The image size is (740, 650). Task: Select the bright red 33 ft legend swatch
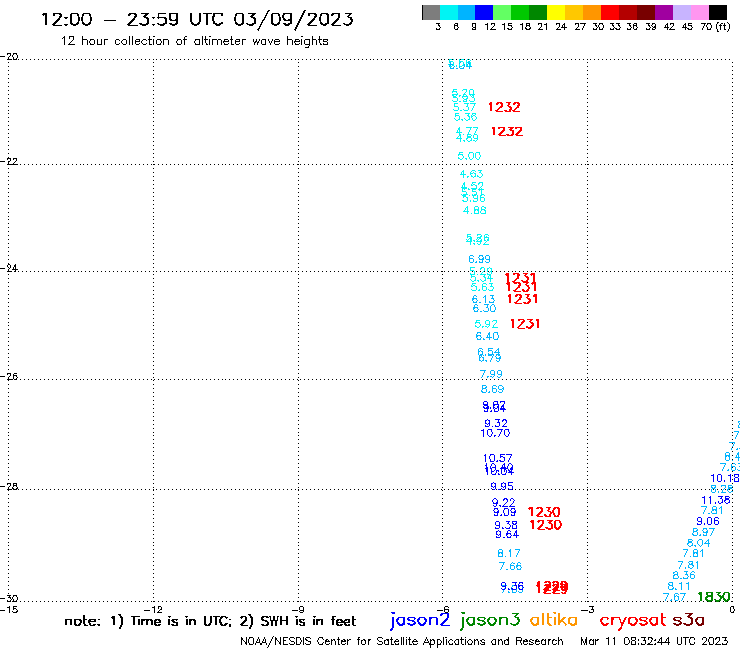(x=609, y=13)
